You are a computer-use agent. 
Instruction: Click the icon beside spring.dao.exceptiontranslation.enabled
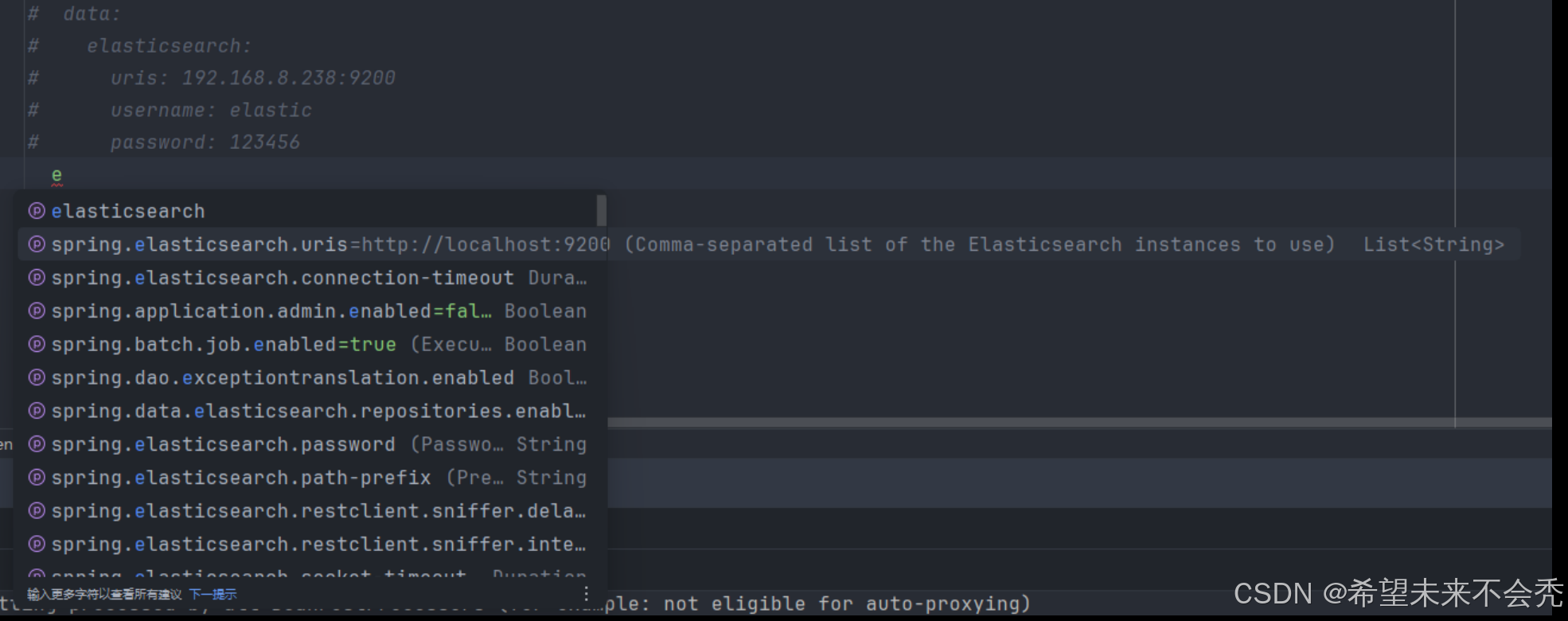(37, 378)
